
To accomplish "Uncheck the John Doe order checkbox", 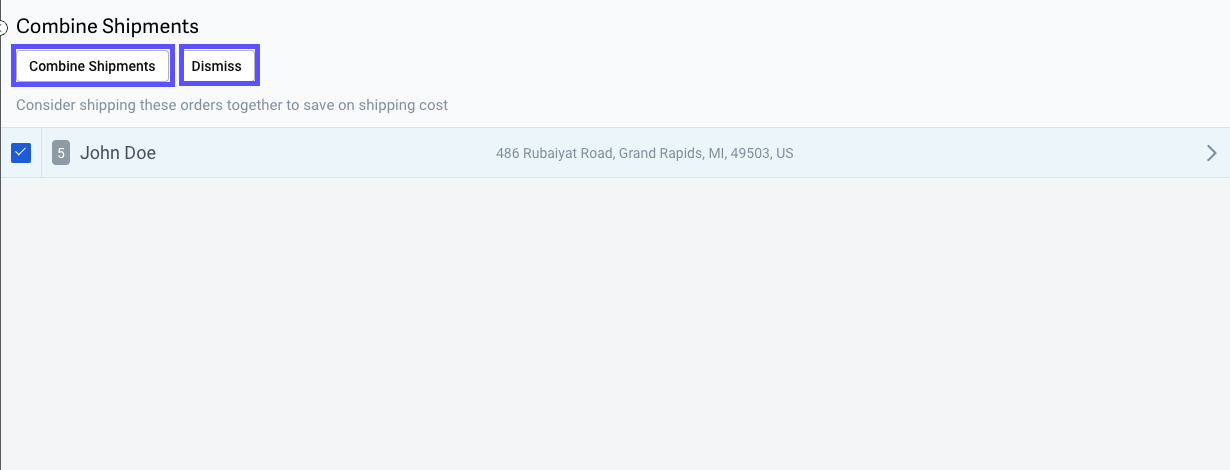I will pos(20,153).
